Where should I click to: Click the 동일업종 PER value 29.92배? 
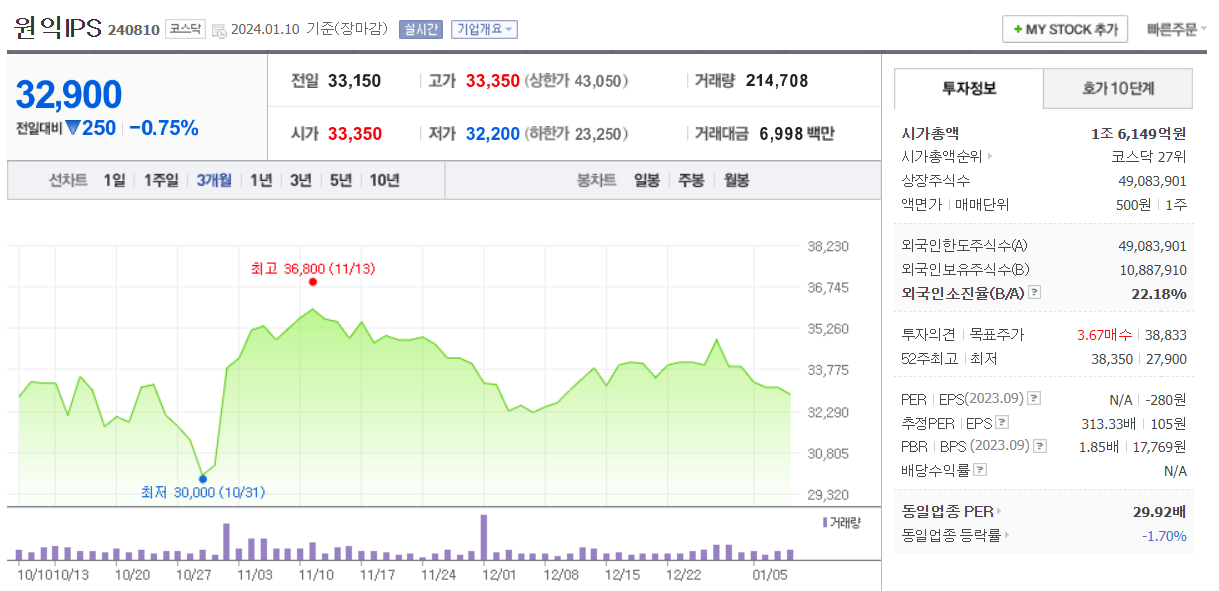(x=1160, y=511)
